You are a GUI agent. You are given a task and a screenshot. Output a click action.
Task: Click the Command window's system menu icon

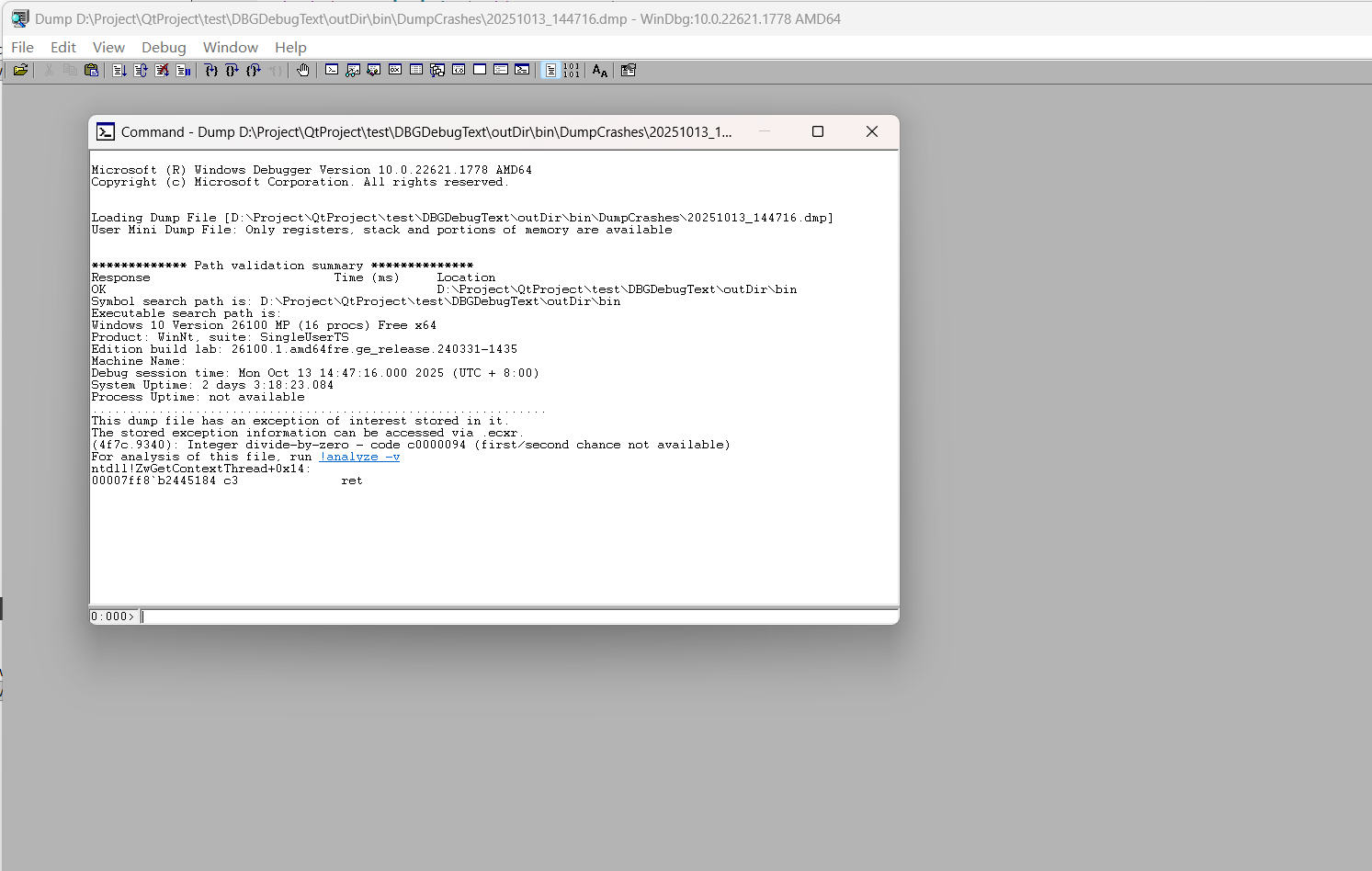(x=106, y=131)
